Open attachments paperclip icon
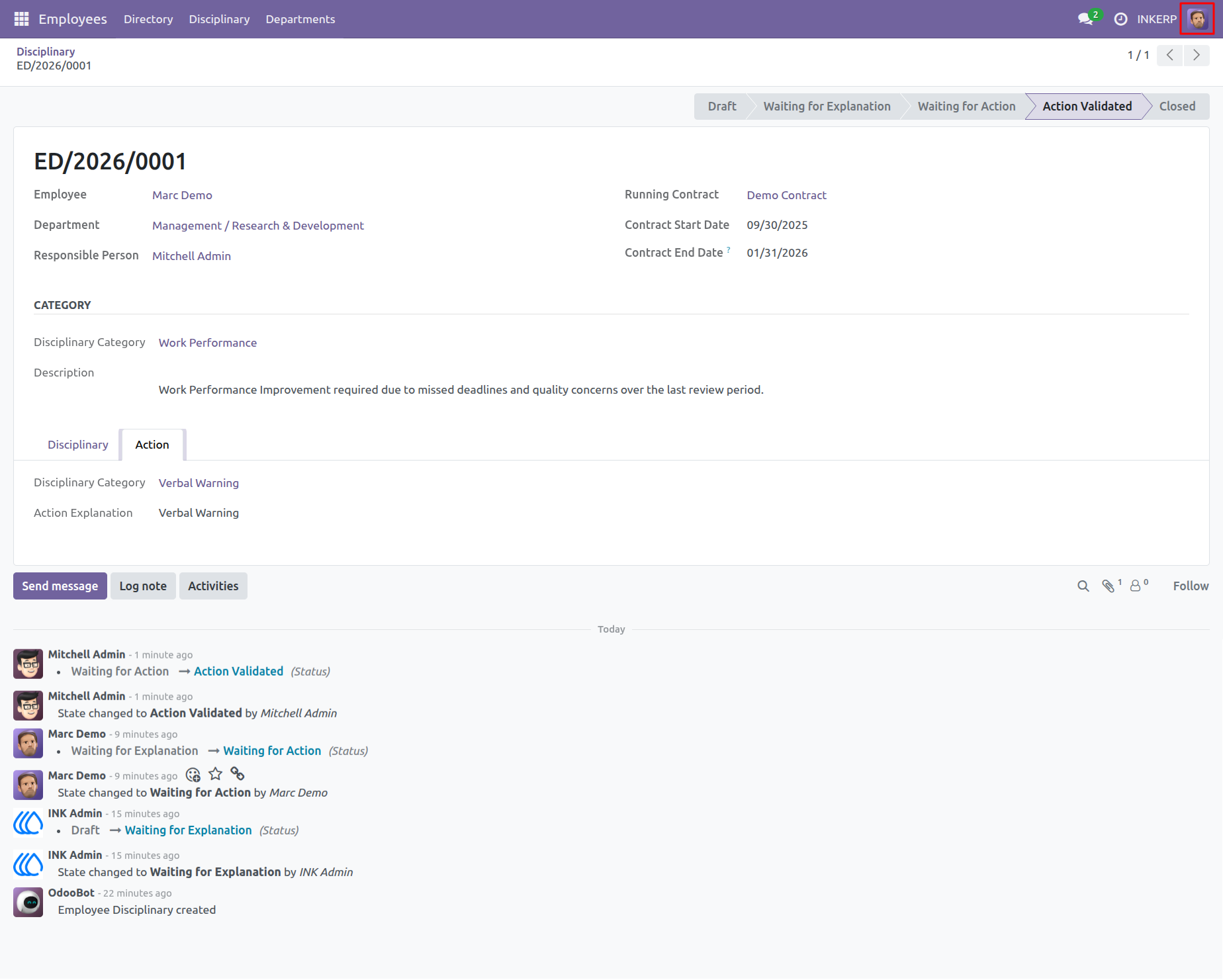Viewport: 1223px width, 980px height. pos(1109,586)
